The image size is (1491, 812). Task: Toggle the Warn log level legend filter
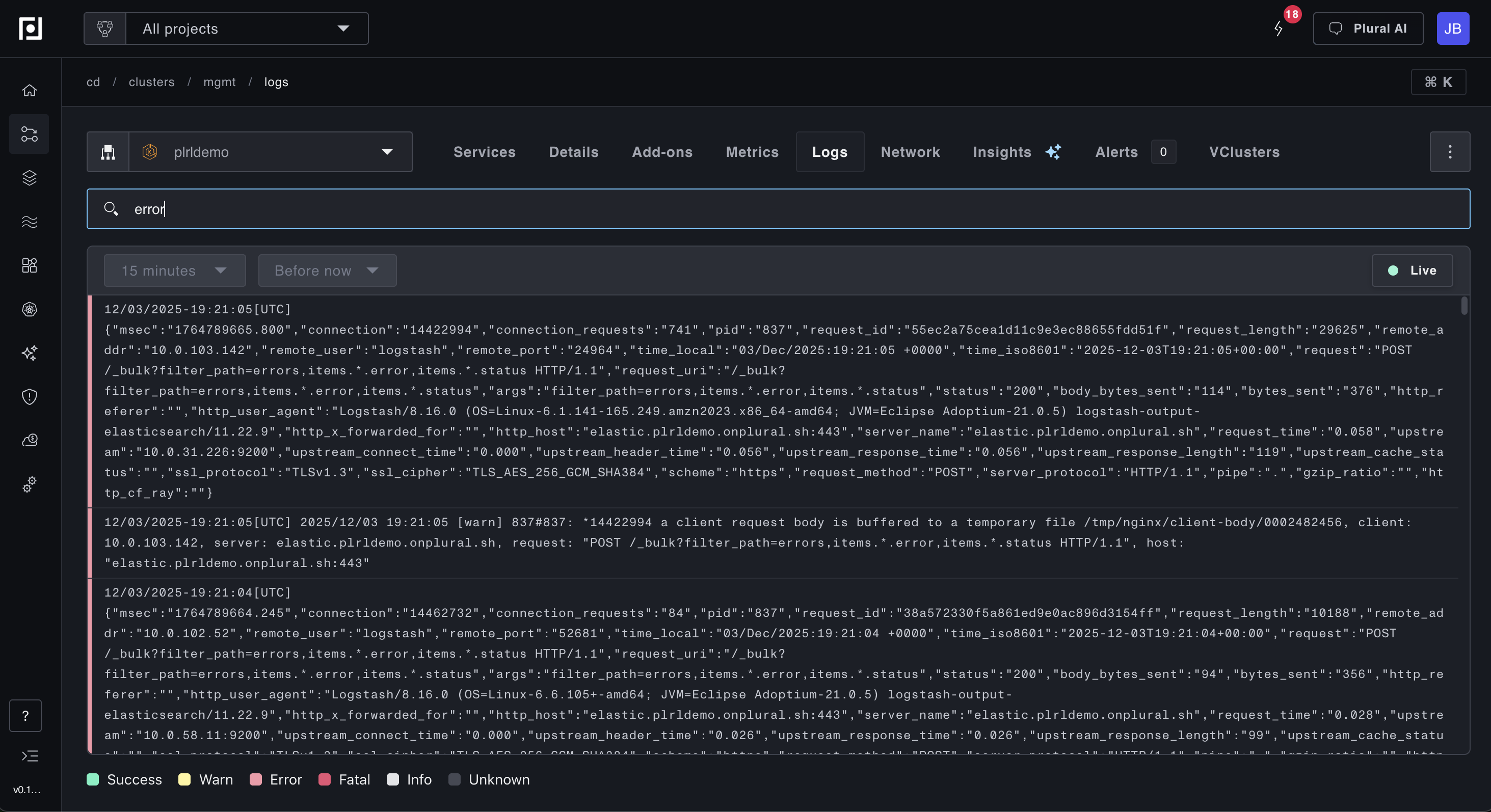click(205, 779)
